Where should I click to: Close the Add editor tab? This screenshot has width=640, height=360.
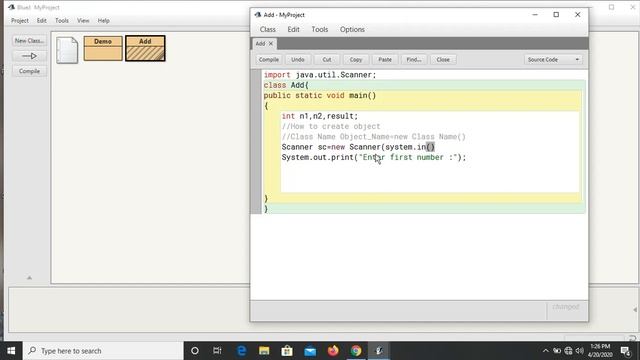(x=271, y=43)
